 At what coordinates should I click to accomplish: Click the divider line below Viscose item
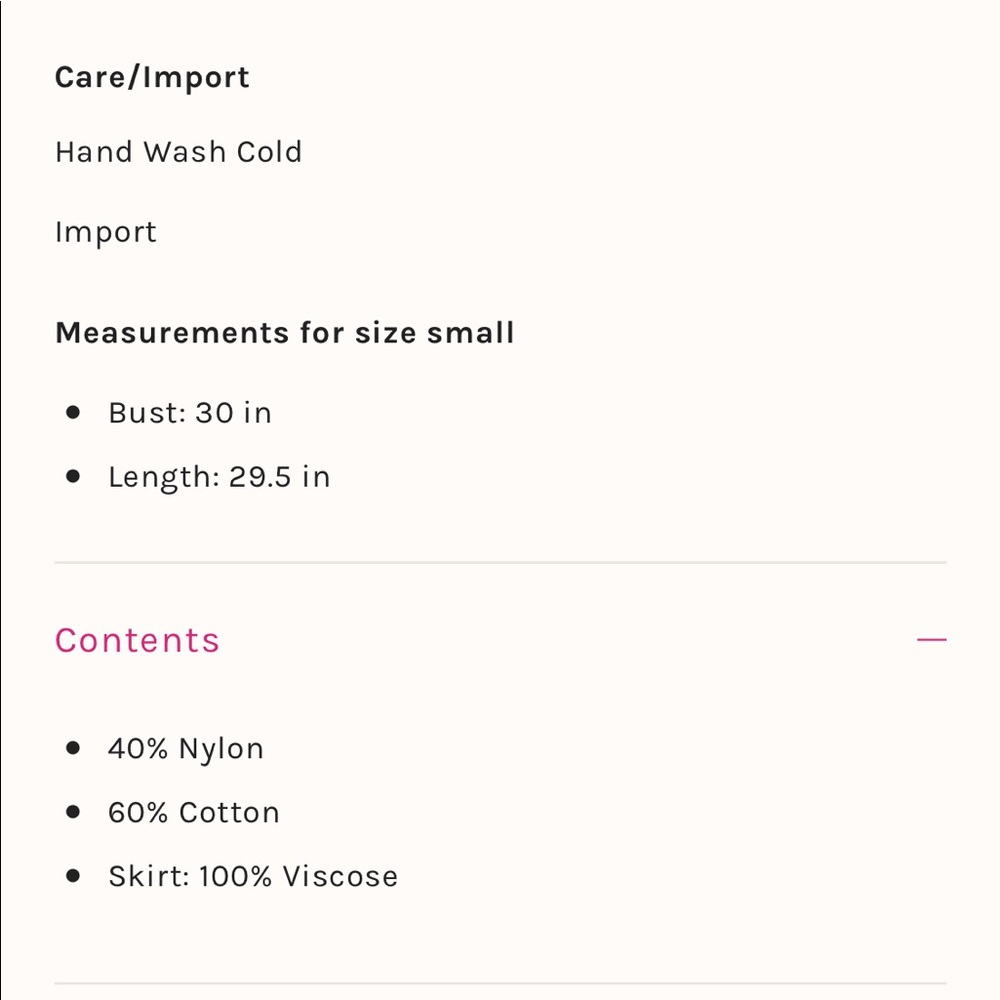pyautogui.click(x=501, y=983)
